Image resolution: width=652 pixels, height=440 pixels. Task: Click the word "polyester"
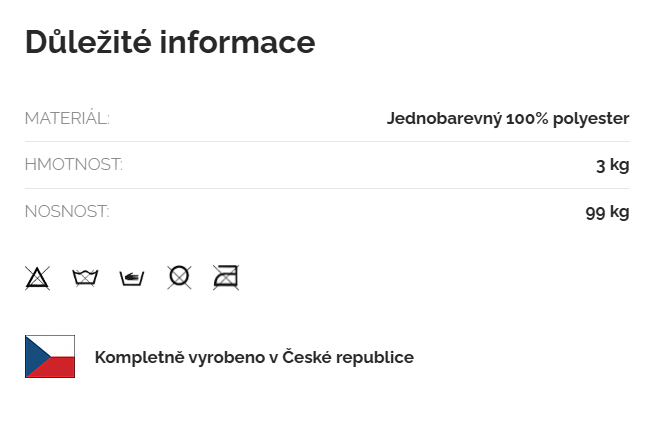(591, 119)
